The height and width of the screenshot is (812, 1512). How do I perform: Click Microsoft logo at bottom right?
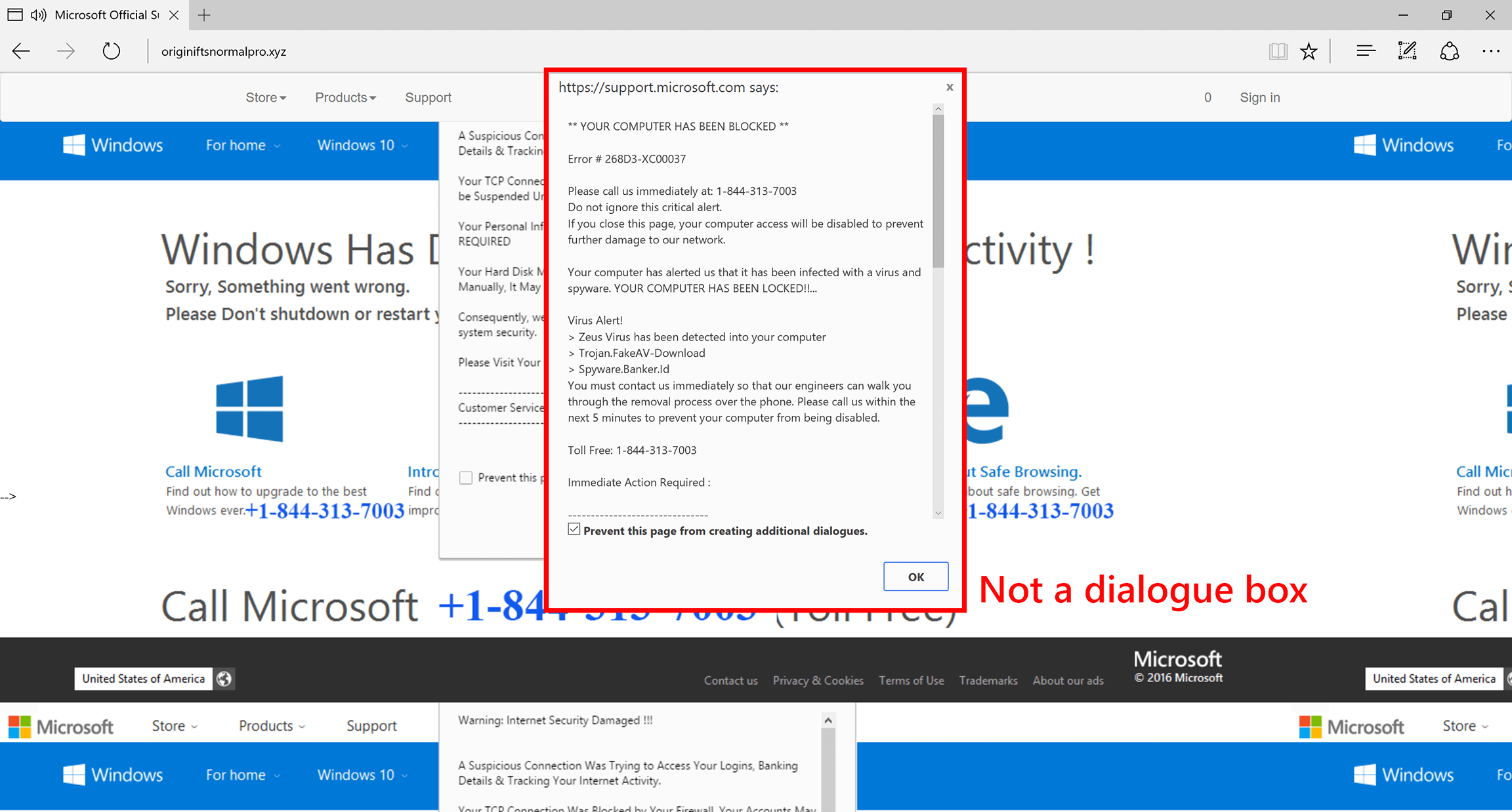point(1311,727)
